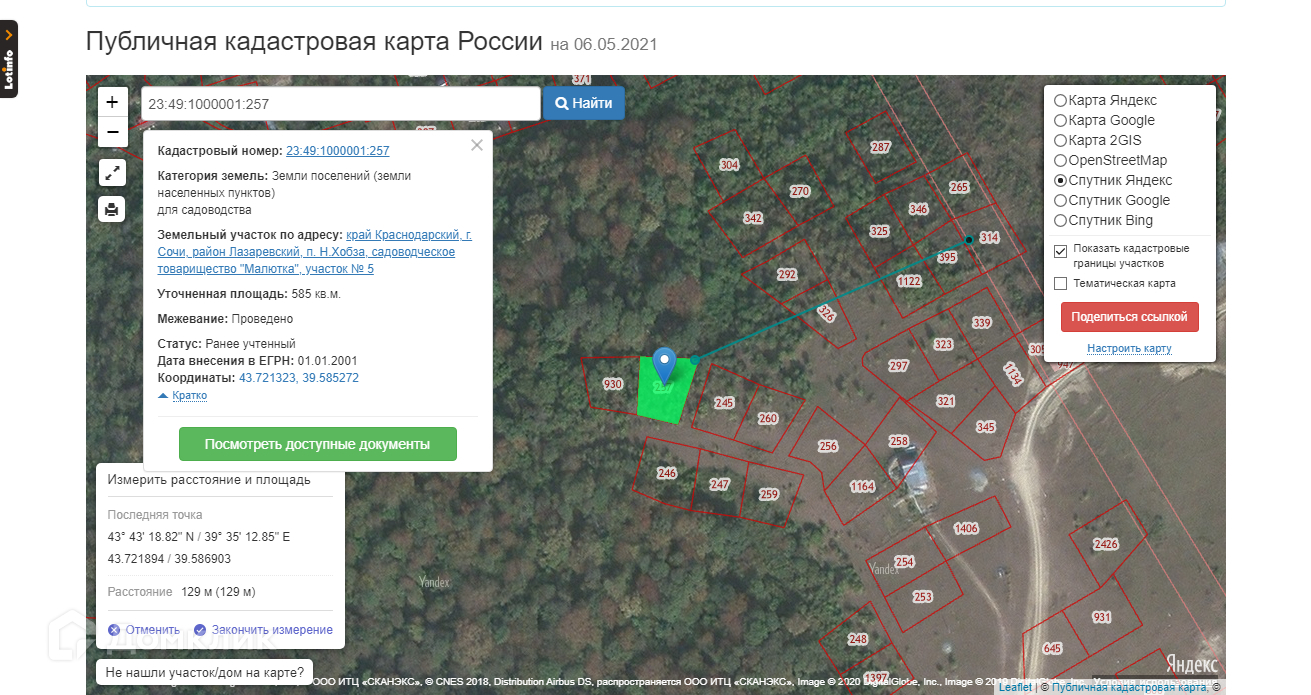Open Настроить карту link
The height and width of the screenshot is (695, 1311).
pos(1129,349)
